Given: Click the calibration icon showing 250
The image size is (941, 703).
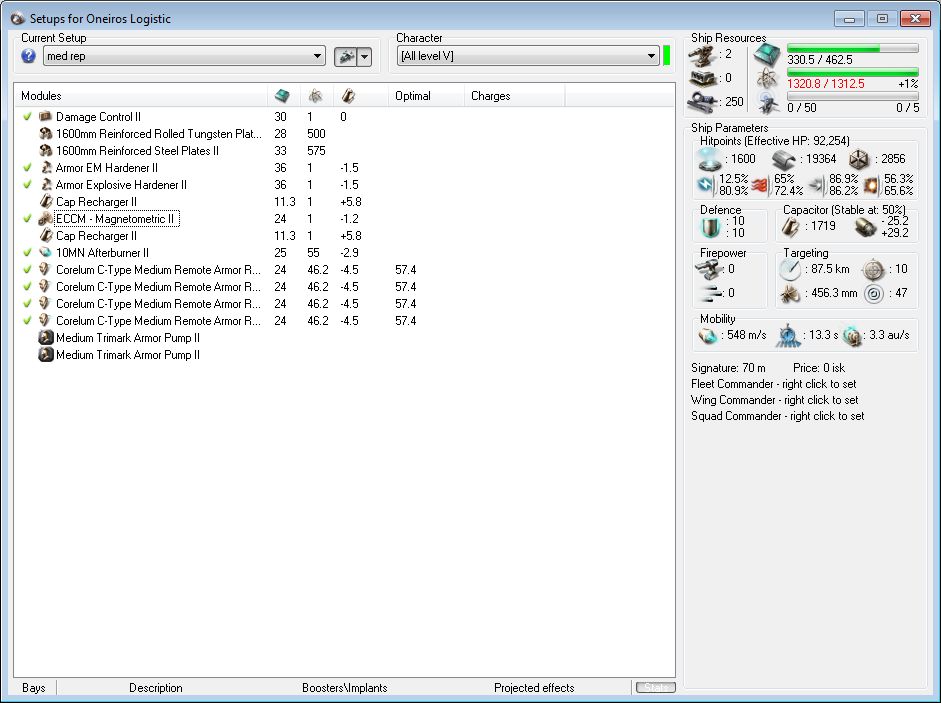Looking at the screenshot, I should [x=702, y=103].
